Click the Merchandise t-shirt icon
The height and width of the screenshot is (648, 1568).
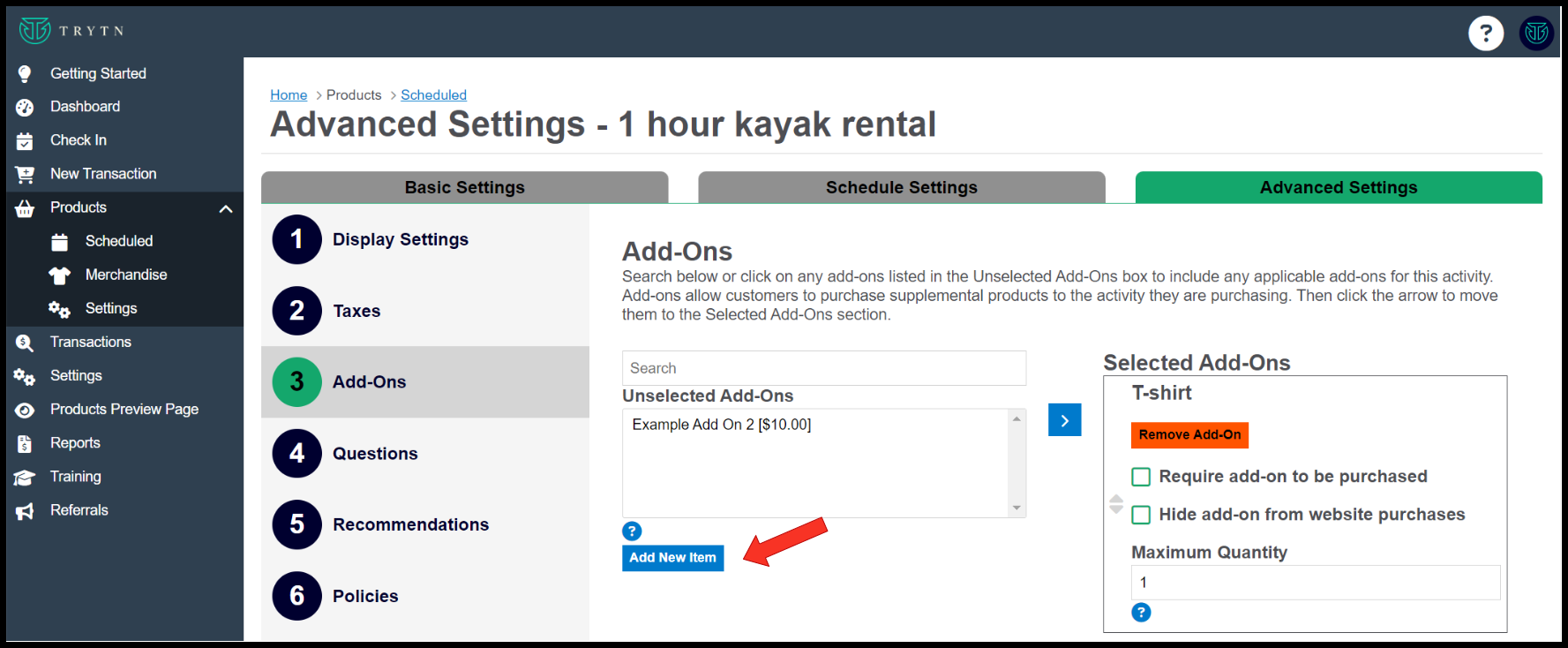(59, 275)
